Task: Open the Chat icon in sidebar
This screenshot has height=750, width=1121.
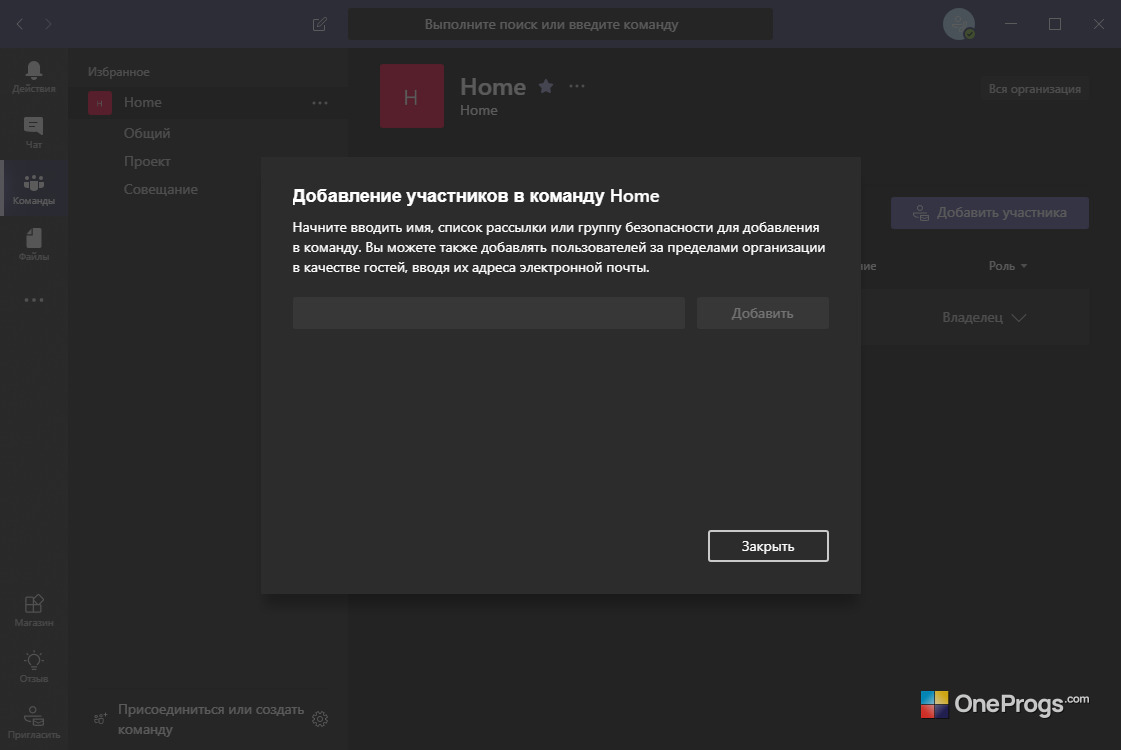Action: coord(34,133)
